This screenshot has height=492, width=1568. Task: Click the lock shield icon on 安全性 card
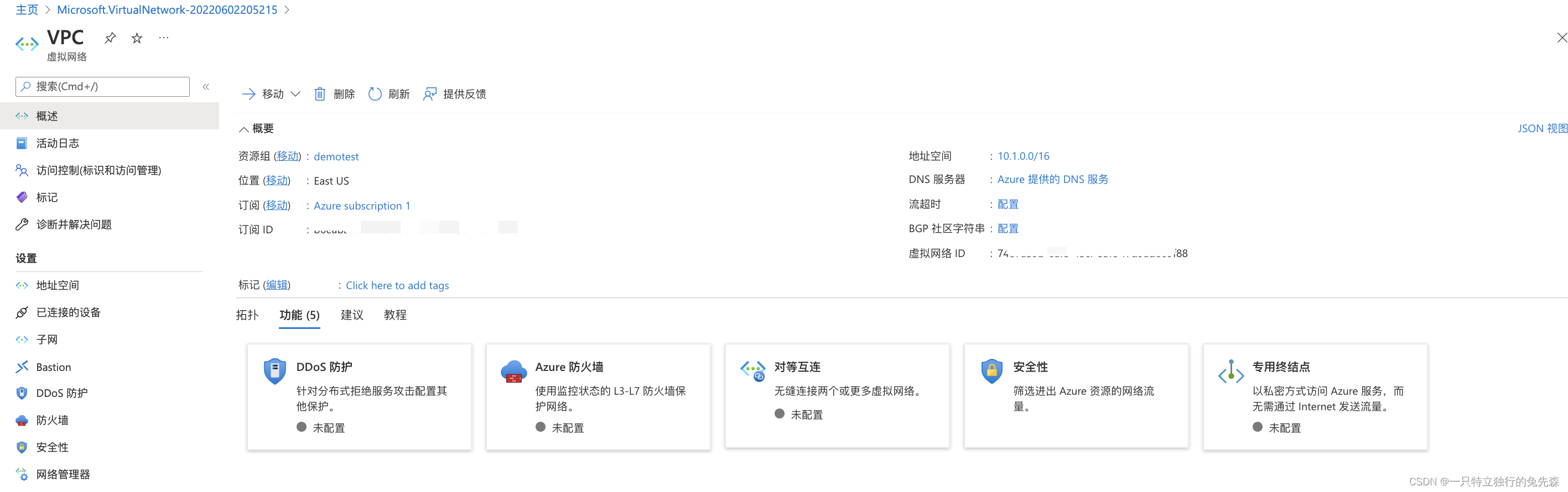tap(991, 371)
